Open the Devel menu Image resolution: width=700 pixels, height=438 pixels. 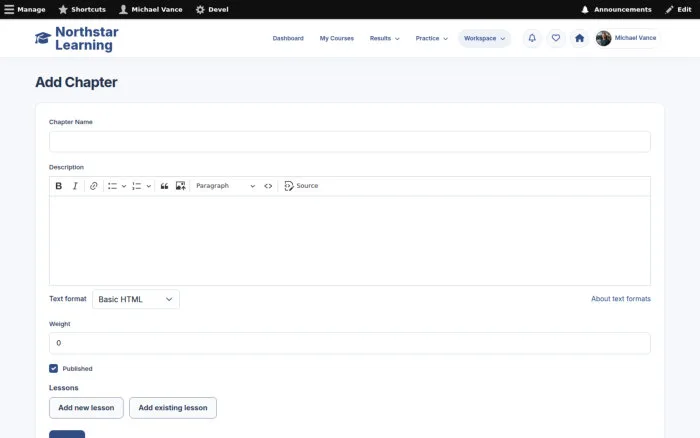212,9
